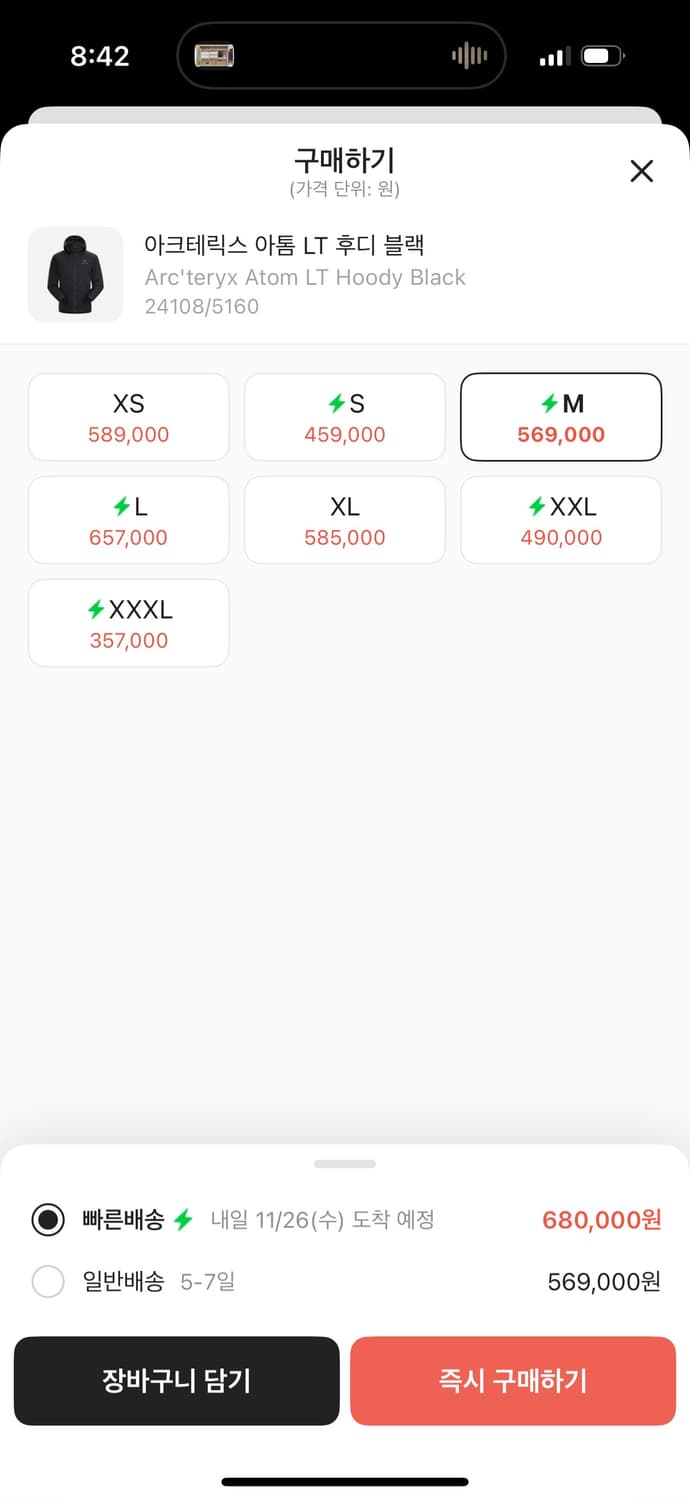This screenshot has height=1500, width=690.
Task: Open the Dynamic Island app thumbnail
Action: [x=214, y=56]
